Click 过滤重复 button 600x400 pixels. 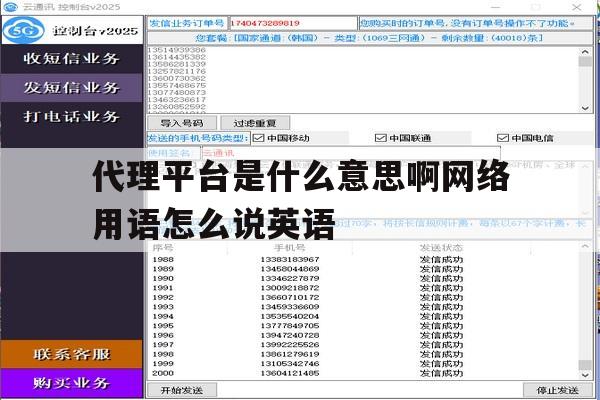(255, 123)
